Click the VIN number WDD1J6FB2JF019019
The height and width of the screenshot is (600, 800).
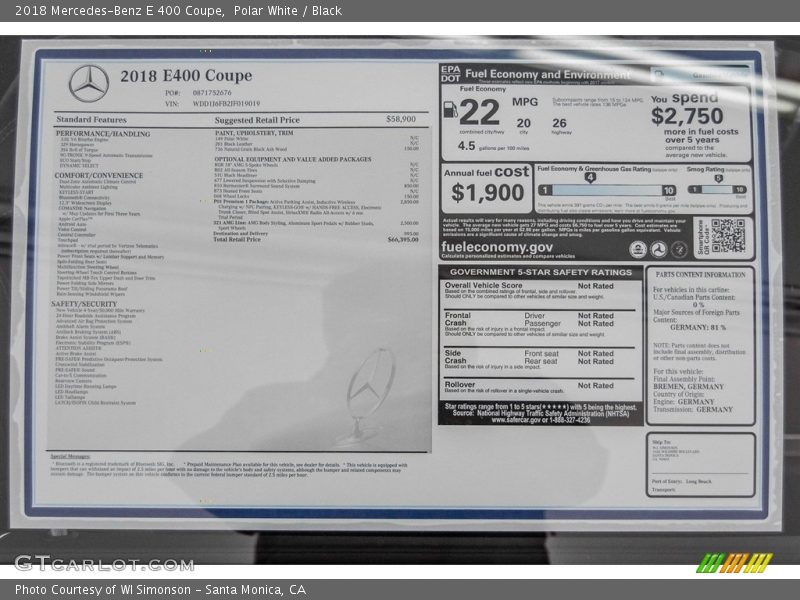[x=226, y=104]
